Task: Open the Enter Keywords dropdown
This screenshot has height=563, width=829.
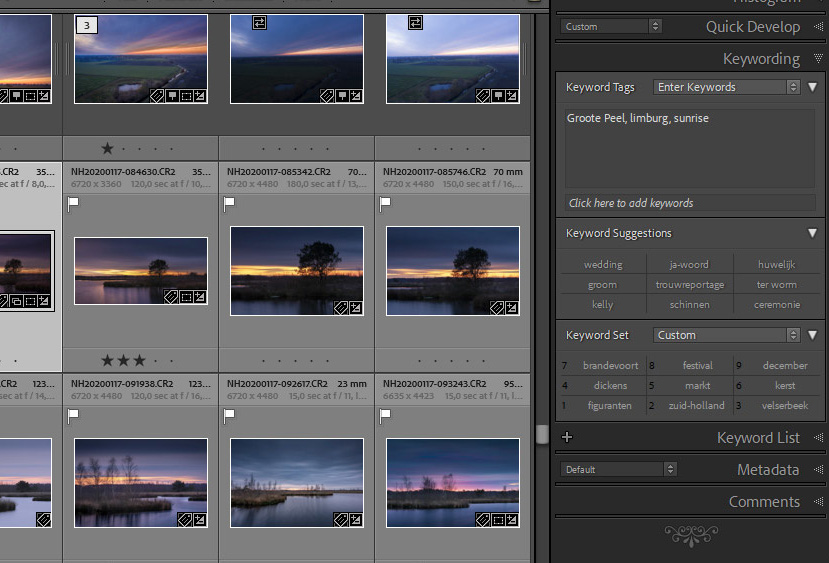Action: coord(726,87)
